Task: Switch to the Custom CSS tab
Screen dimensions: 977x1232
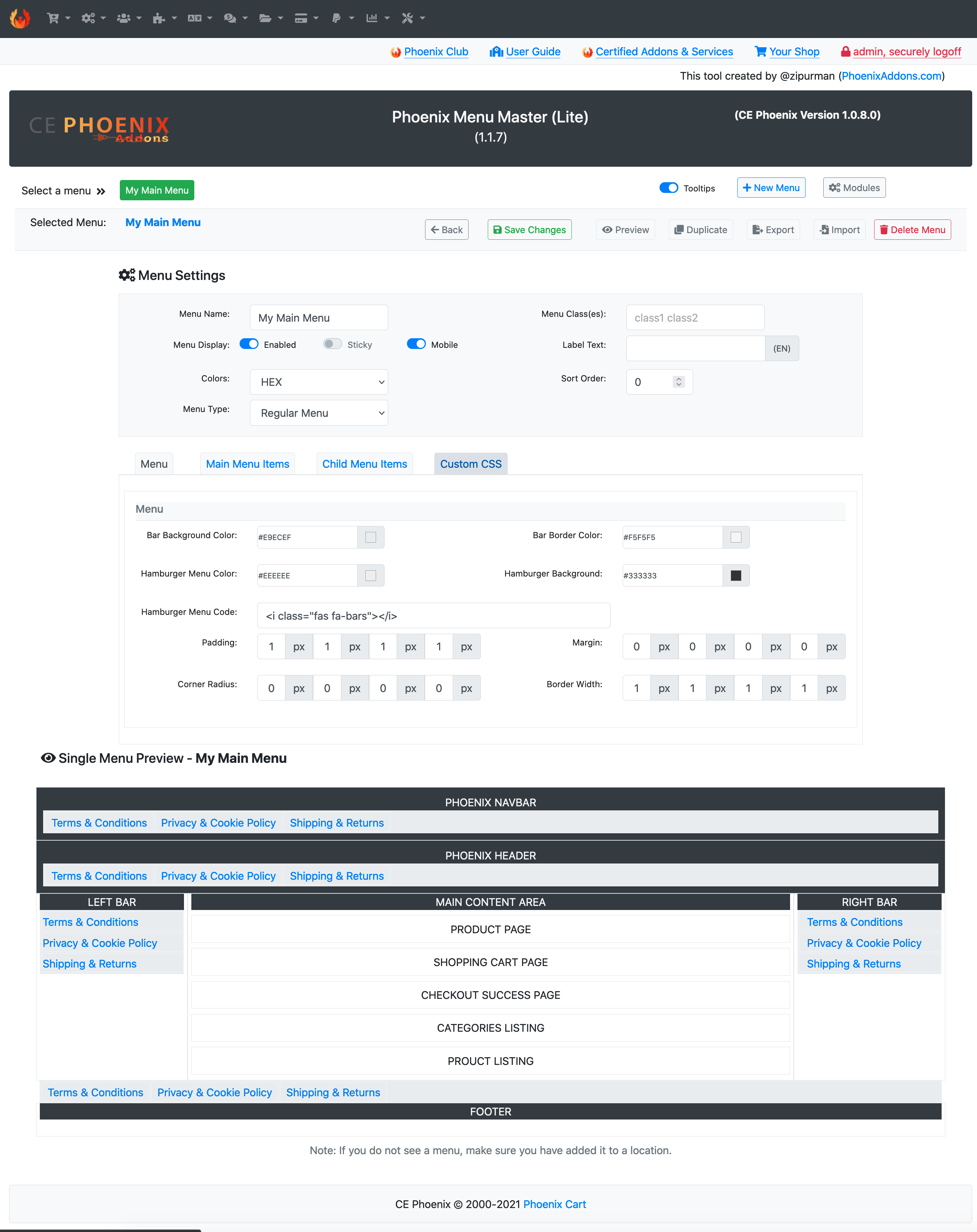Action: click(470, 463)
